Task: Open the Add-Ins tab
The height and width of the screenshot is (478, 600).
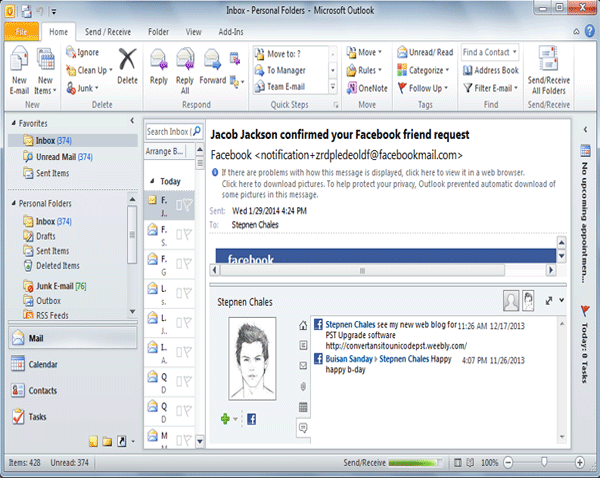Action: click(231, 32)
